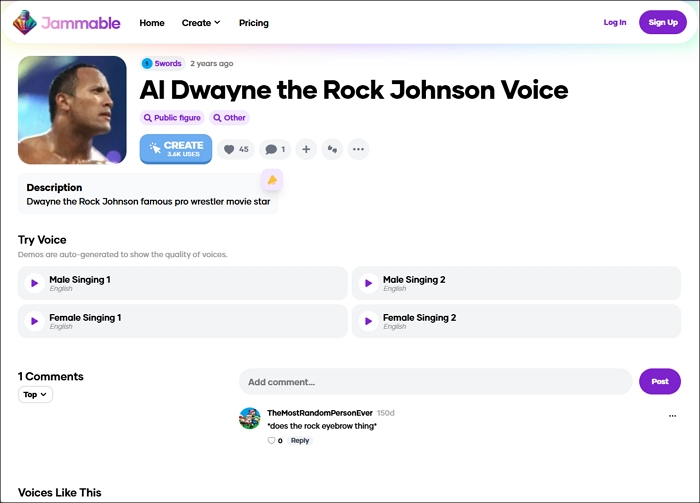Viewport: 700px width, 503px height.
Task: Click the icon button between the plus and three-dots buttons
Action: 332,149
